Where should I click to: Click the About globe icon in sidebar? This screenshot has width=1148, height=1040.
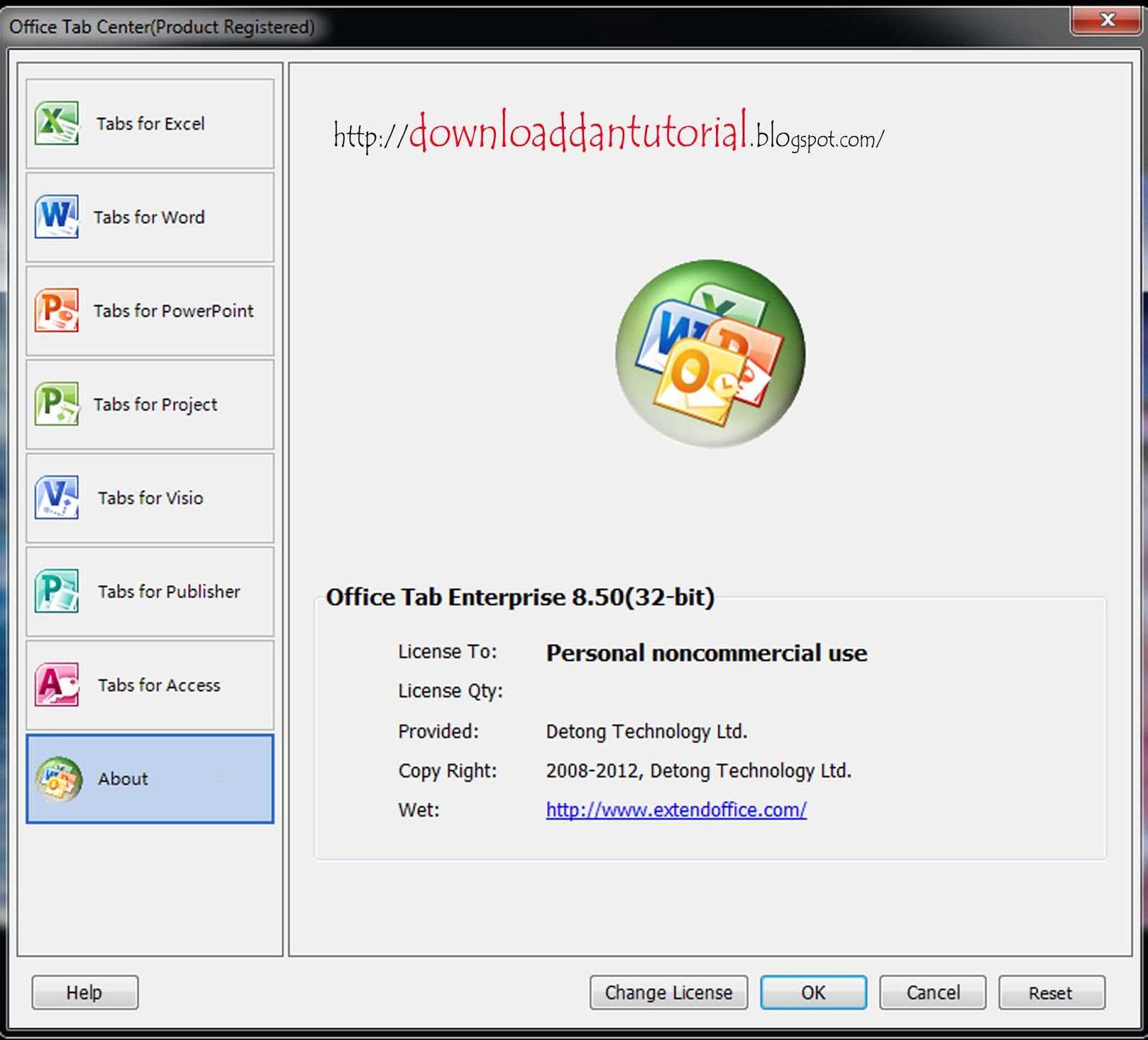coord(59,779)
